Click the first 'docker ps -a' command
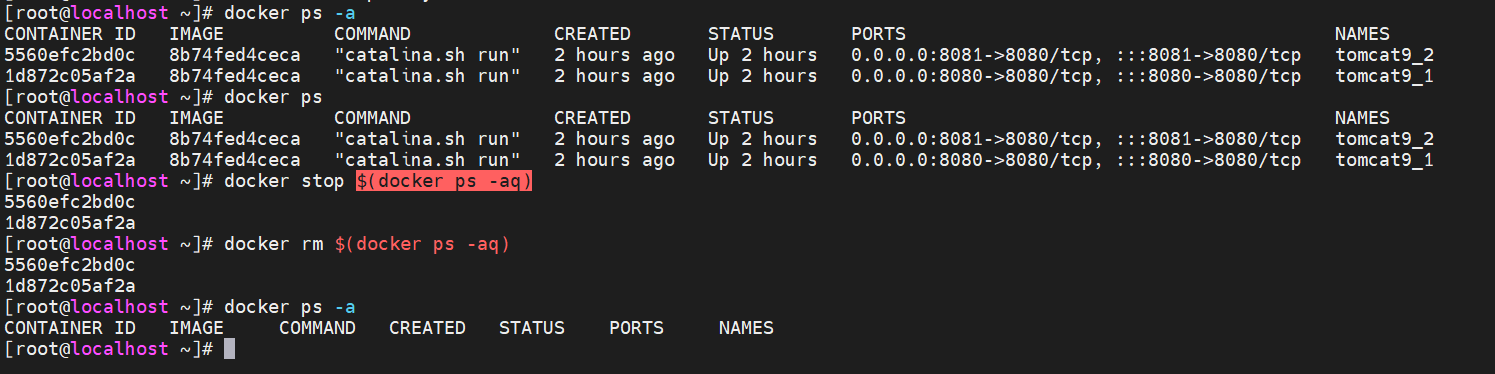 click(289, 13)
